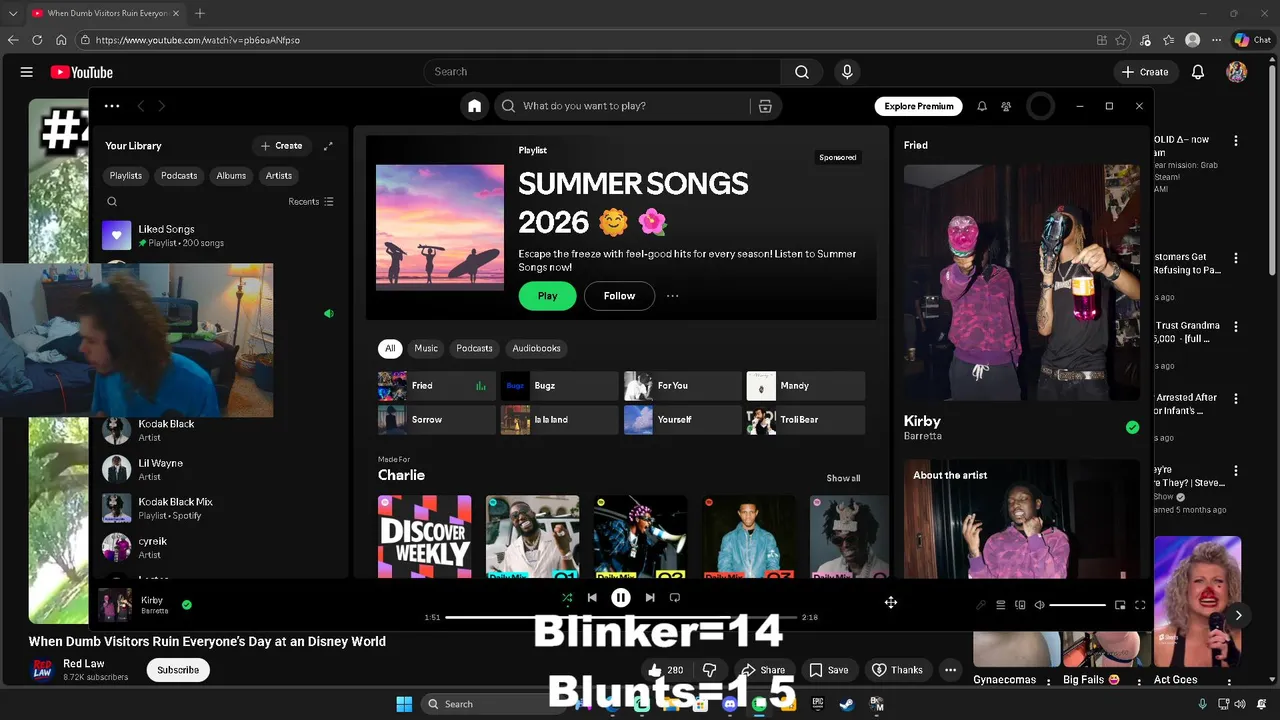Like the YouTube video with 280 likes
Screen dimensions: 1280x720
tap(666, 670)
